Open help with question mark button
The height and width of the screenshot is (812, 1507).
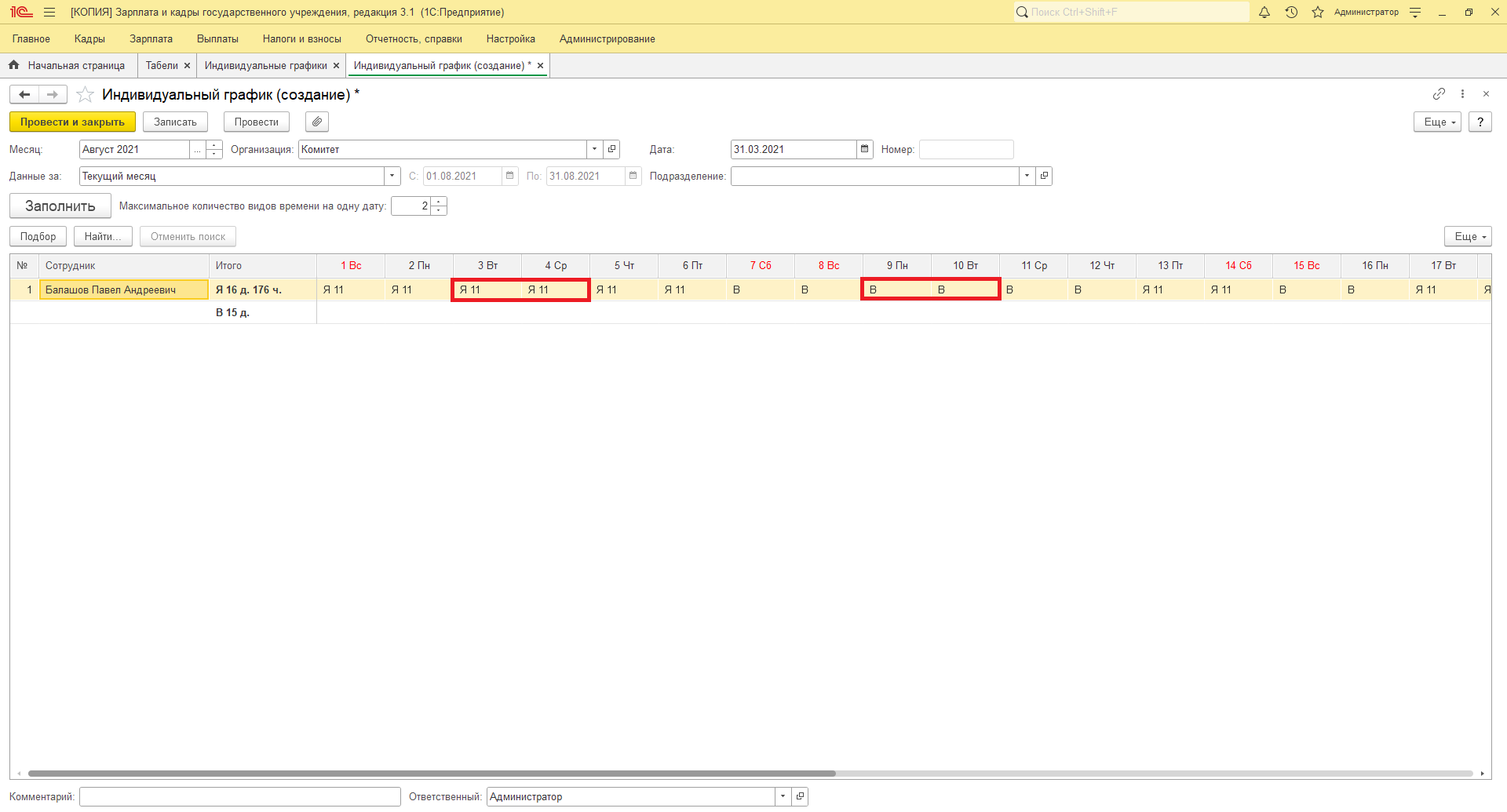pyautogui.click(x=1480, y=122)
